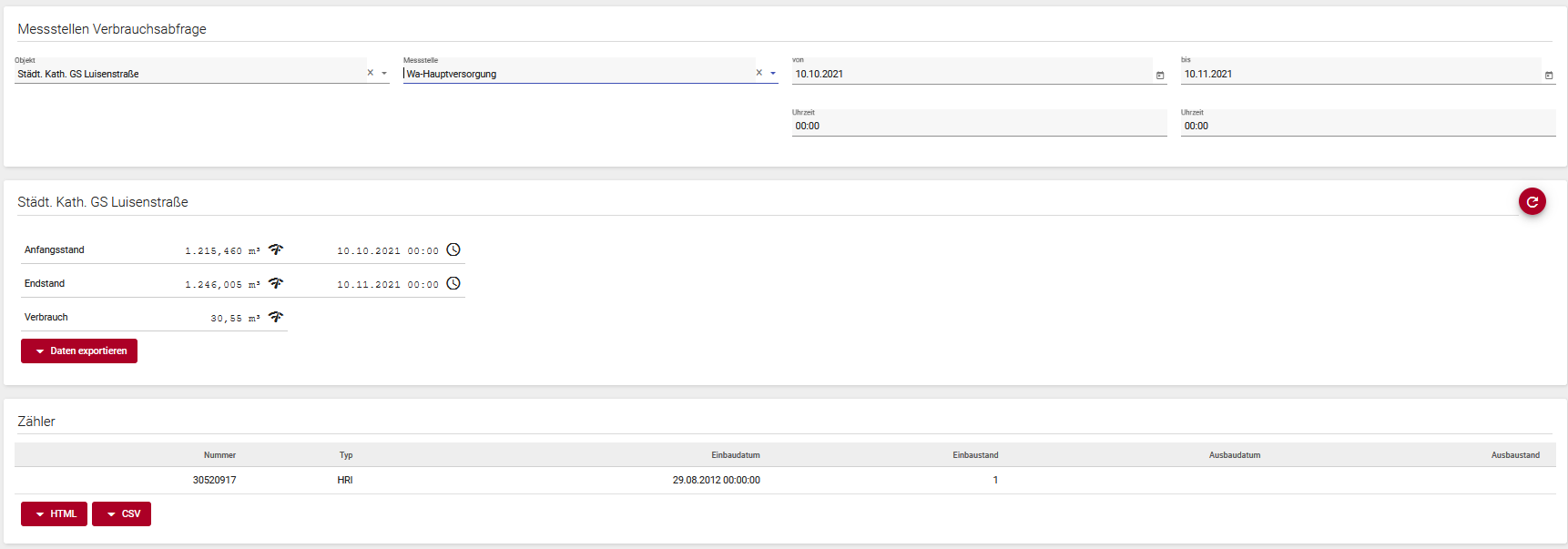Expand the Objekt dropdown list
This screenshot has width=1568, height=549.
coord(384,73)
